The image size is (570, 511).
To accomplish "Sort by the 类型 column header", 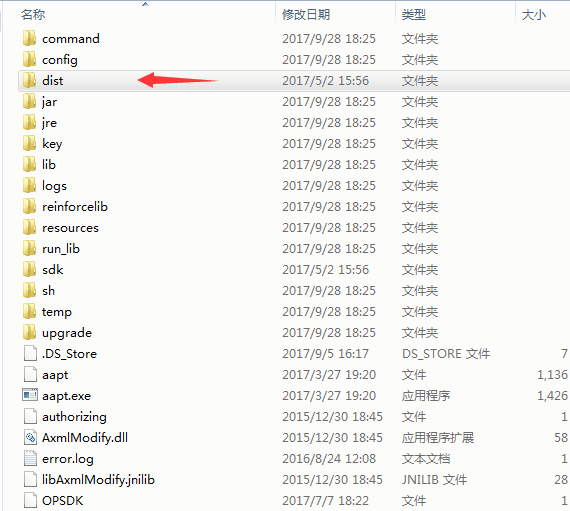I will coord(414,15).
